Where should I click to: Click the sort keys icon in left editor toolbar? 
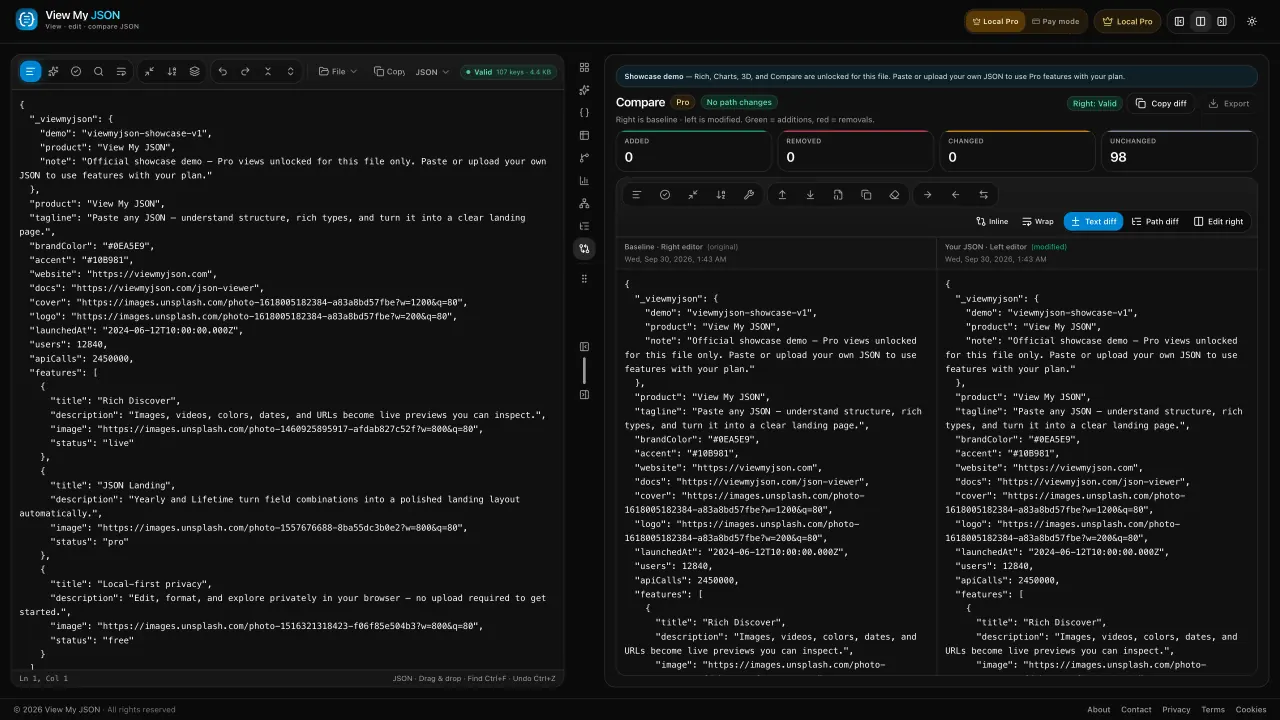(172, 72)
